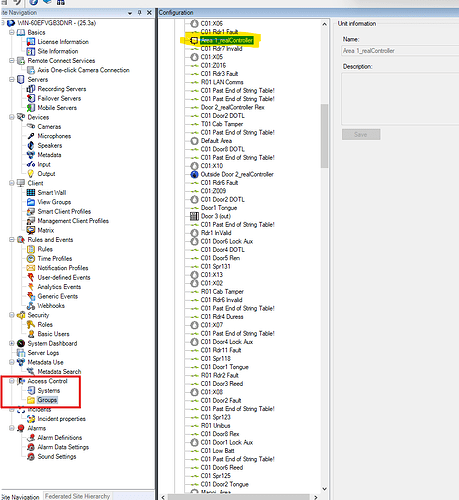Select the Smart Wall grid icon

(31, 193)
